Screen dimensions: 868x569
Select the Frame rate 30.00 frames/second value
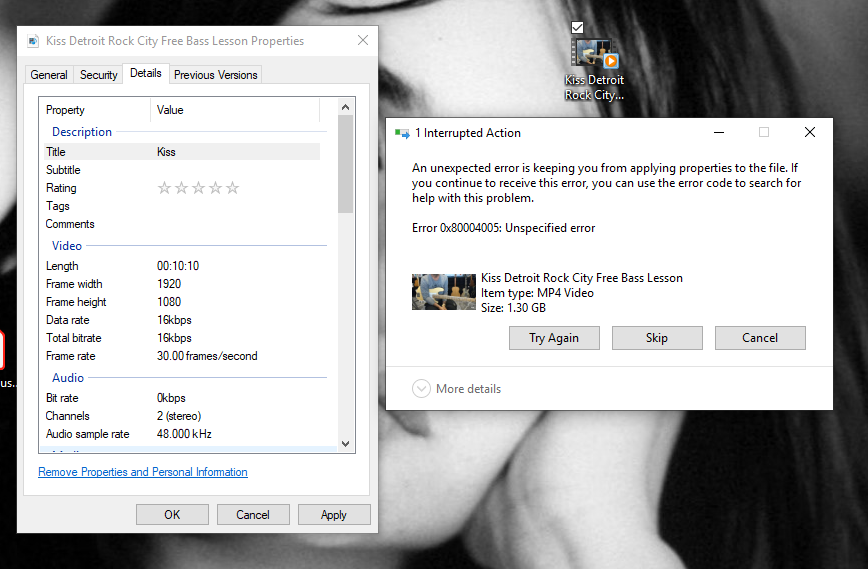pyautogui.click(x=207, y=356)
